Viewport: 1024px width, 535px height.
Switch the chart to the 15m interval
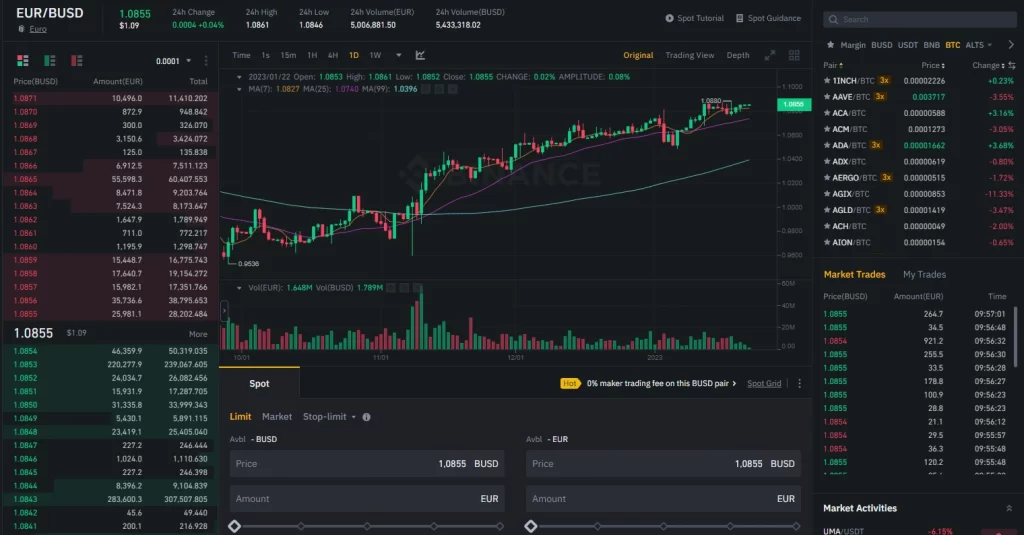pos(288,56)
